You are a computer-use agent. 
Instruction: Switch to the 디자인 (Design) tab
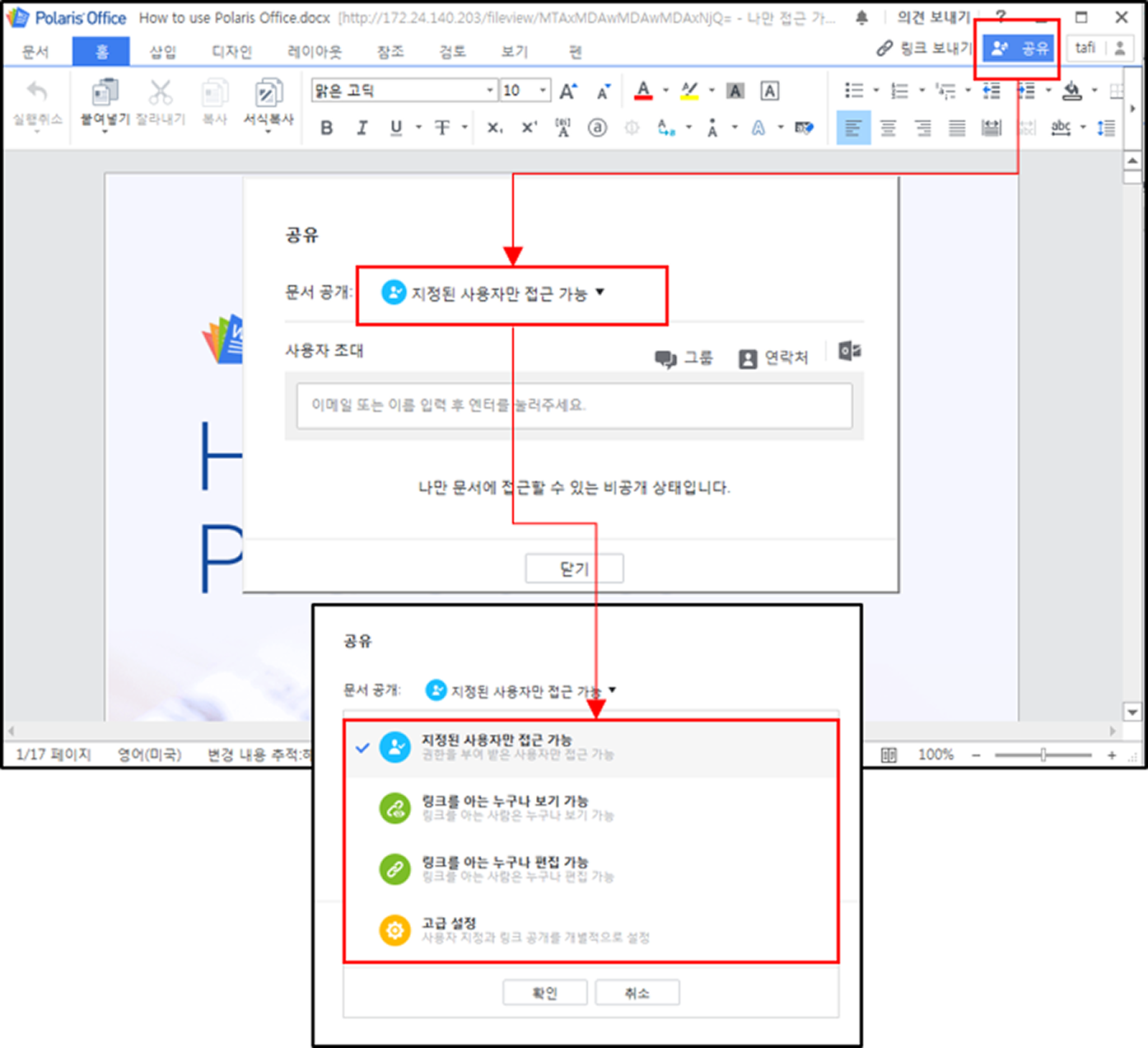[231, 51]
